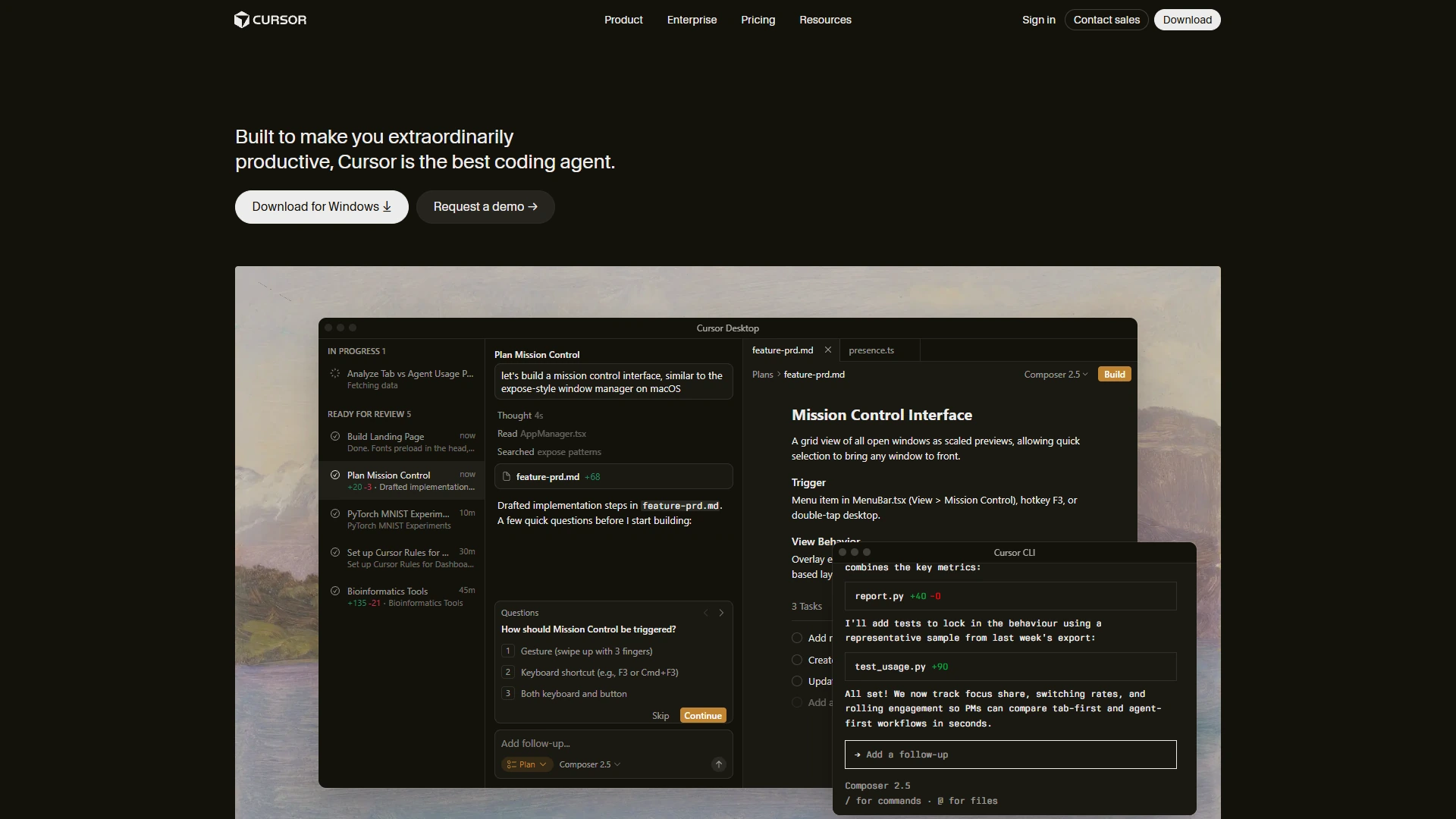The image size is (1456, 819).
Task: Click Cursor CLI window title
Action: 1014,553
